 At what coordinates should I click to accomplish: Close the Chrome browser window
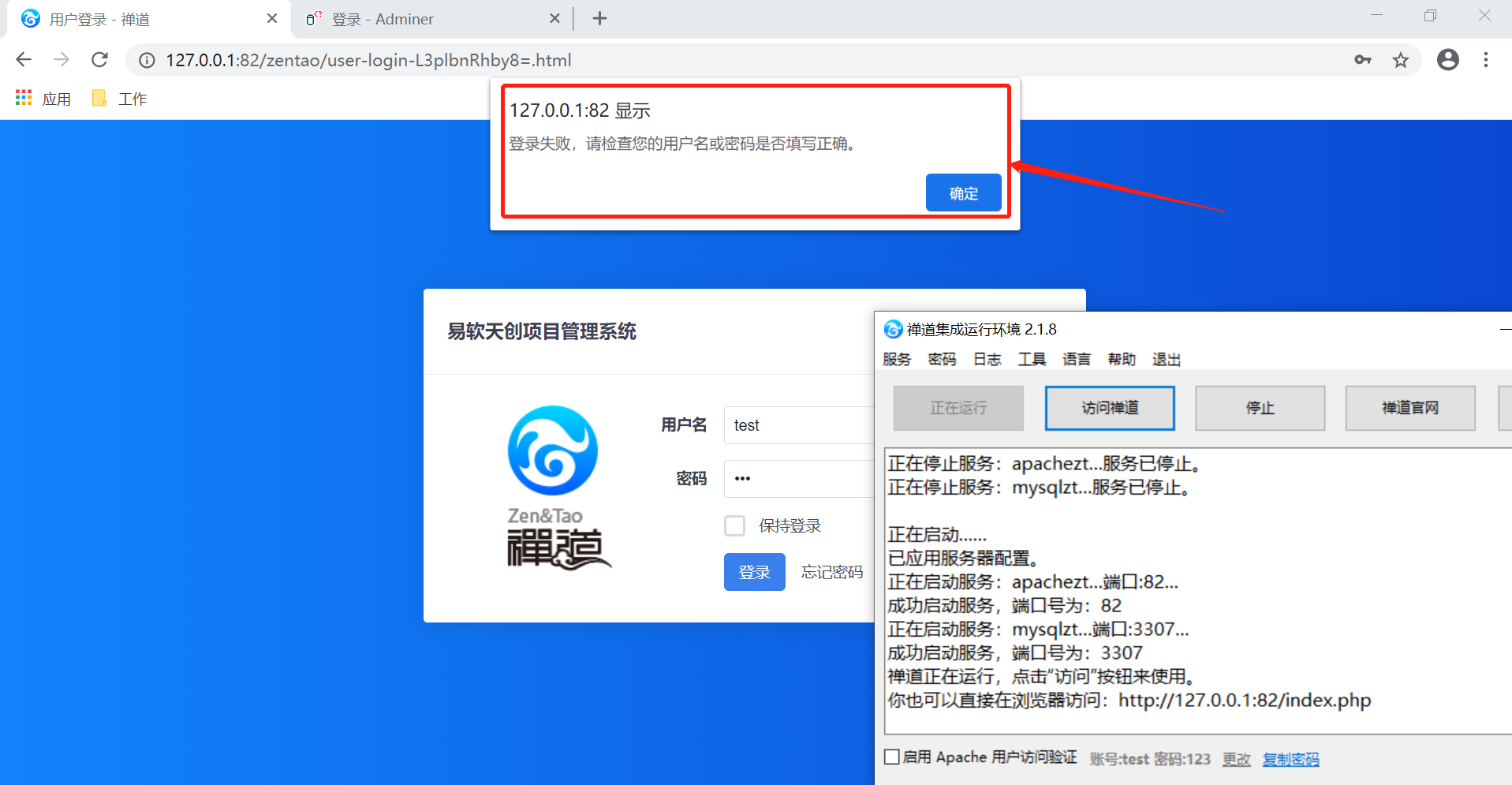pos(1484,16)
